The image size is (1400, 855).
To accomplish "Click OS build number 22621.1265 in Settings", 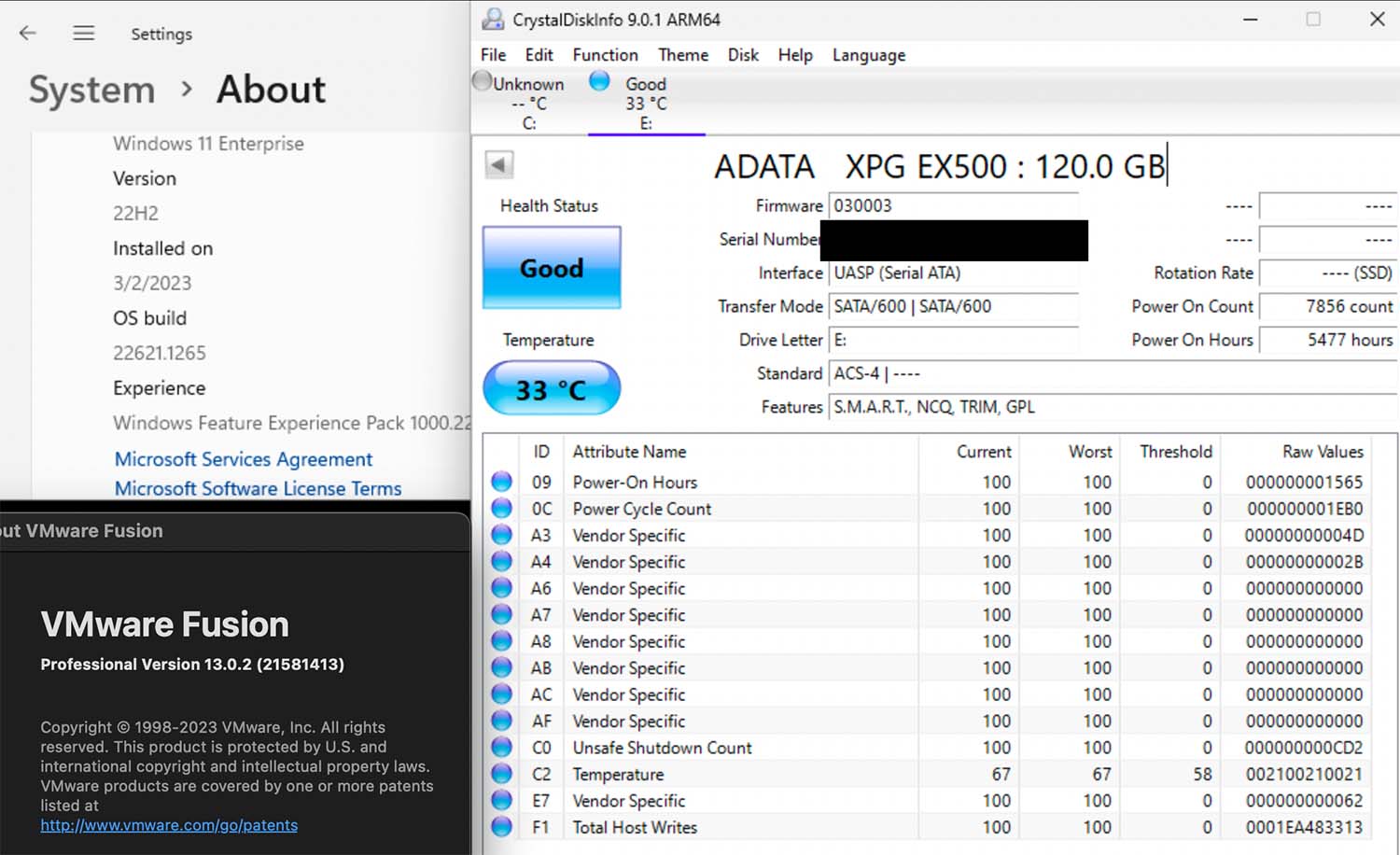I will coord(160,353).
